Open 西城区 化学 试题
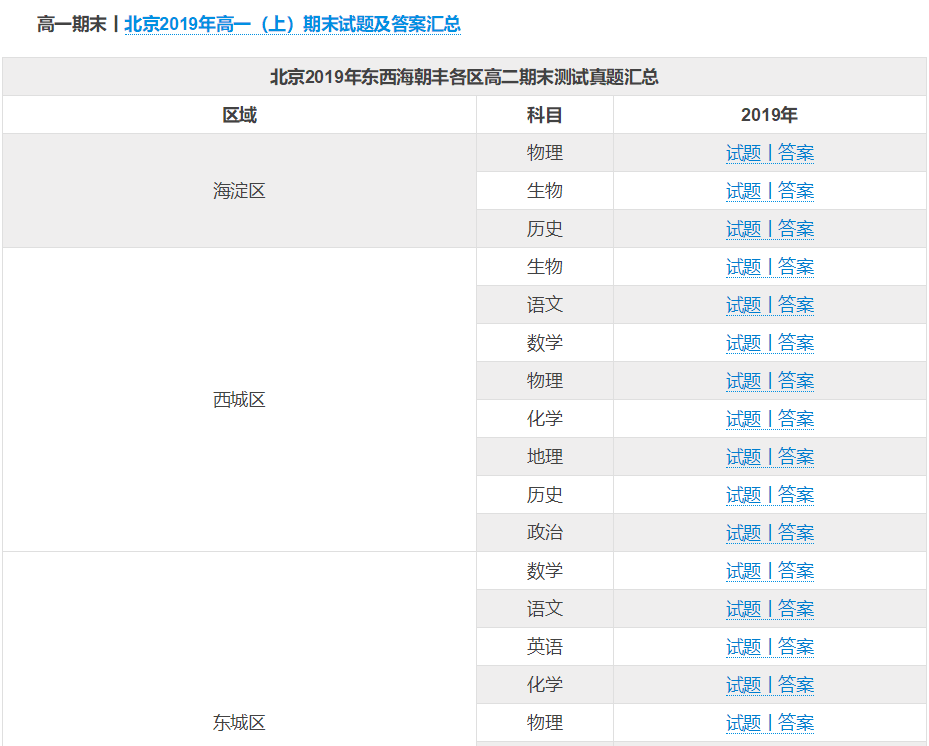The width and height of the screenshot is (929, 746). click(744, 418)
